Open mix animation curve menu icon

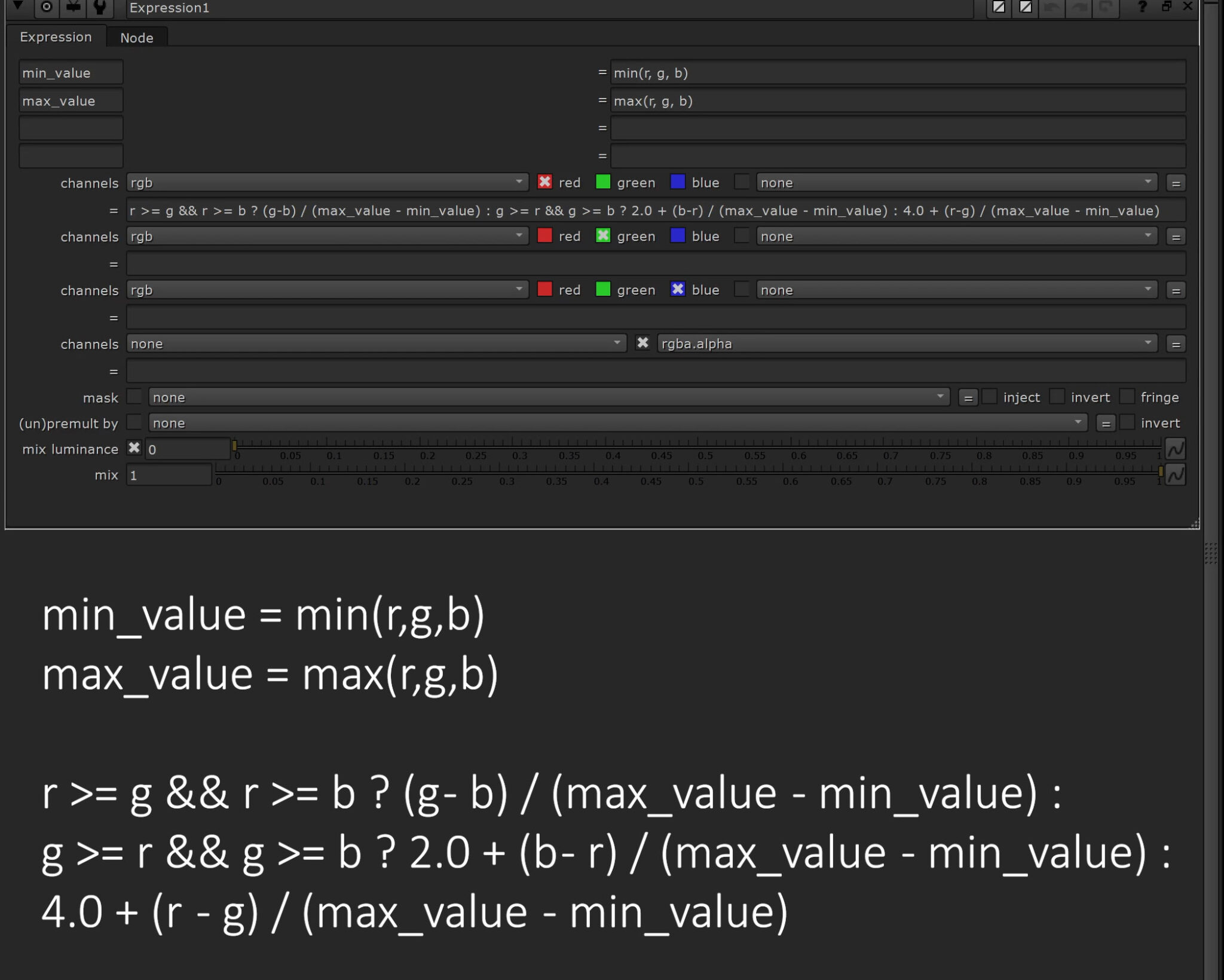click(1175, 475)
